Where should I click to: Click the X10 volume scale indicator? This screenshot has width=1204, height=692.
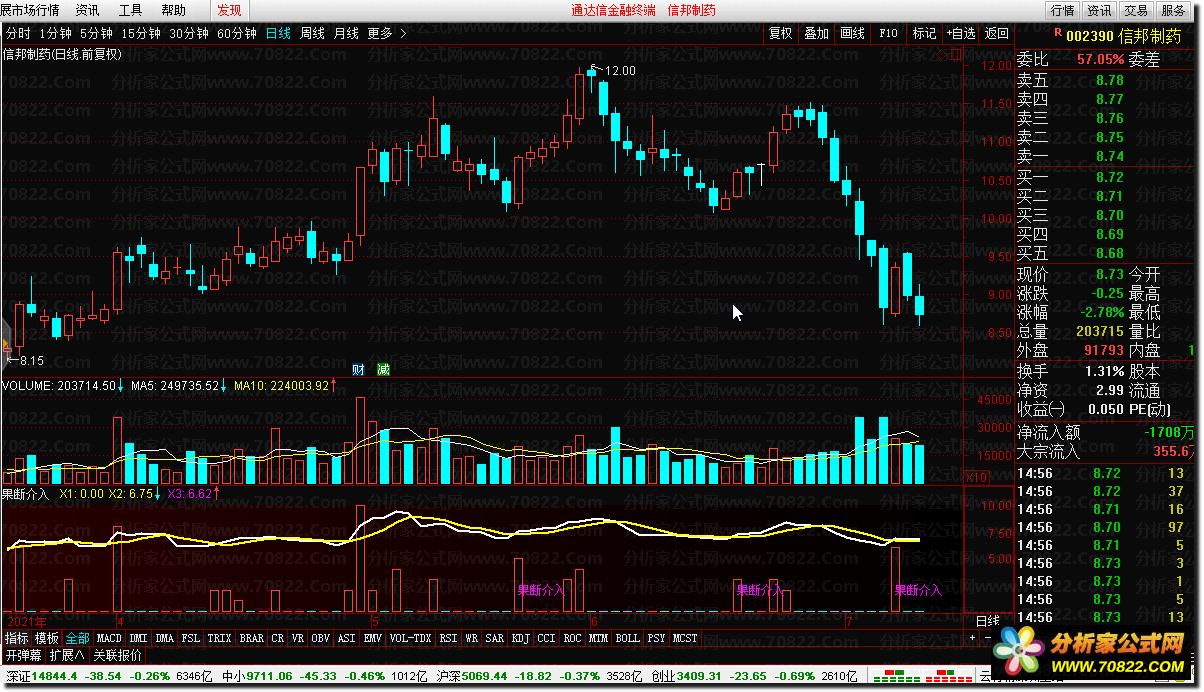pyautogui.click(x=976, y=478)
